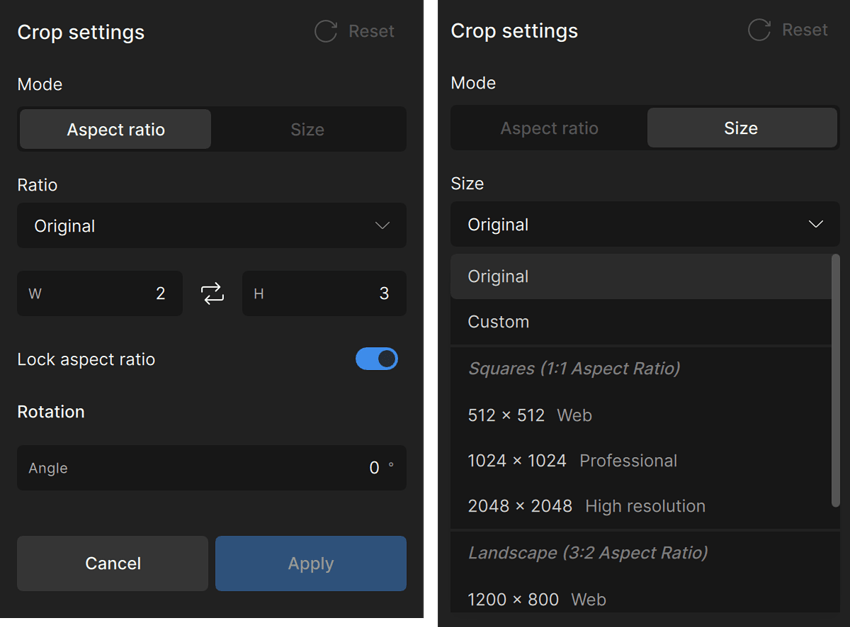This screenshot has height=627, width=850.
Task: Swap width and height using the swap icon
Action: pyautogui.click(x=212, y=293)
